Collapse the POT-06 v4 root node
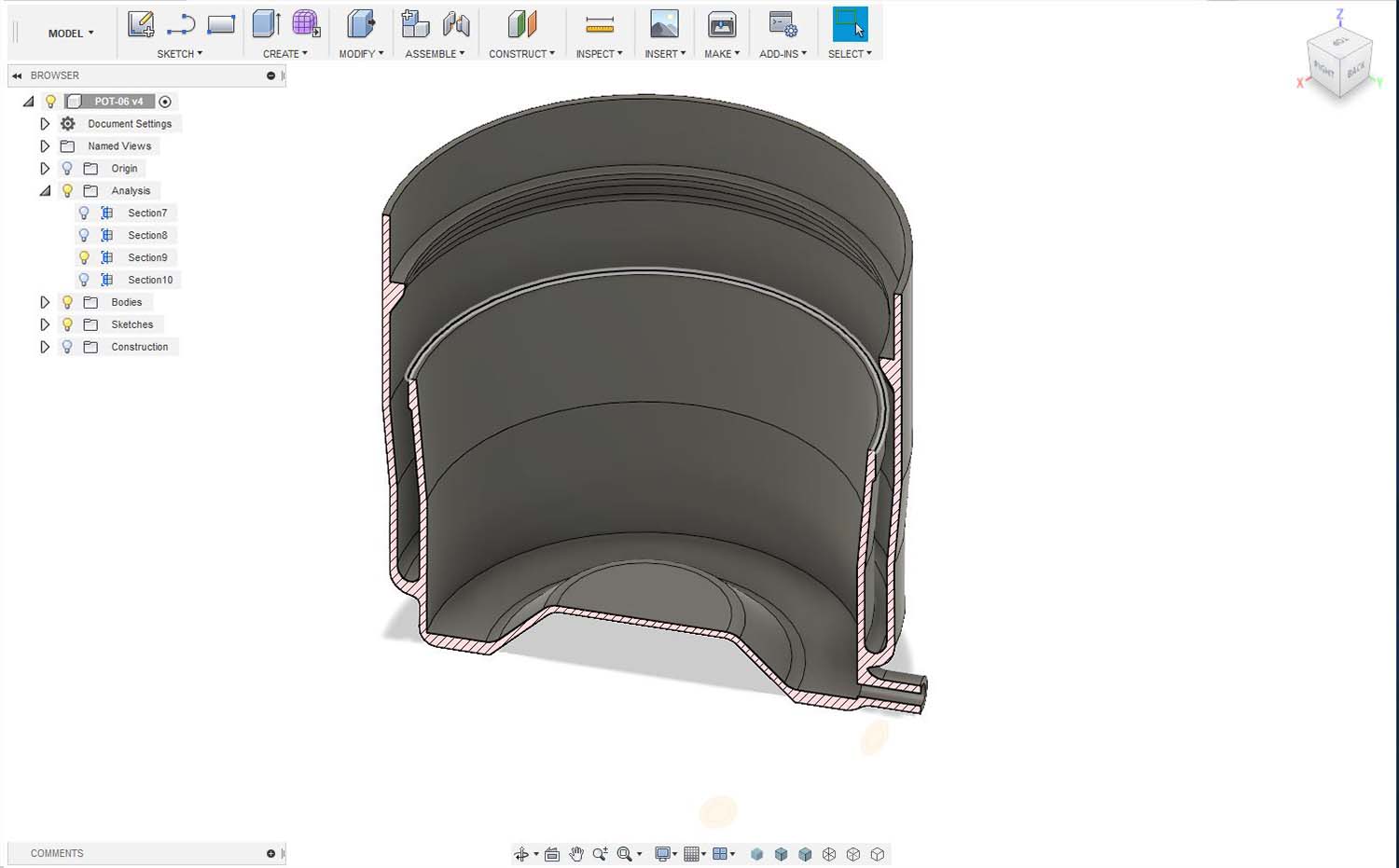The width and height of the screenshot is (1399, 868). [28, 102]
